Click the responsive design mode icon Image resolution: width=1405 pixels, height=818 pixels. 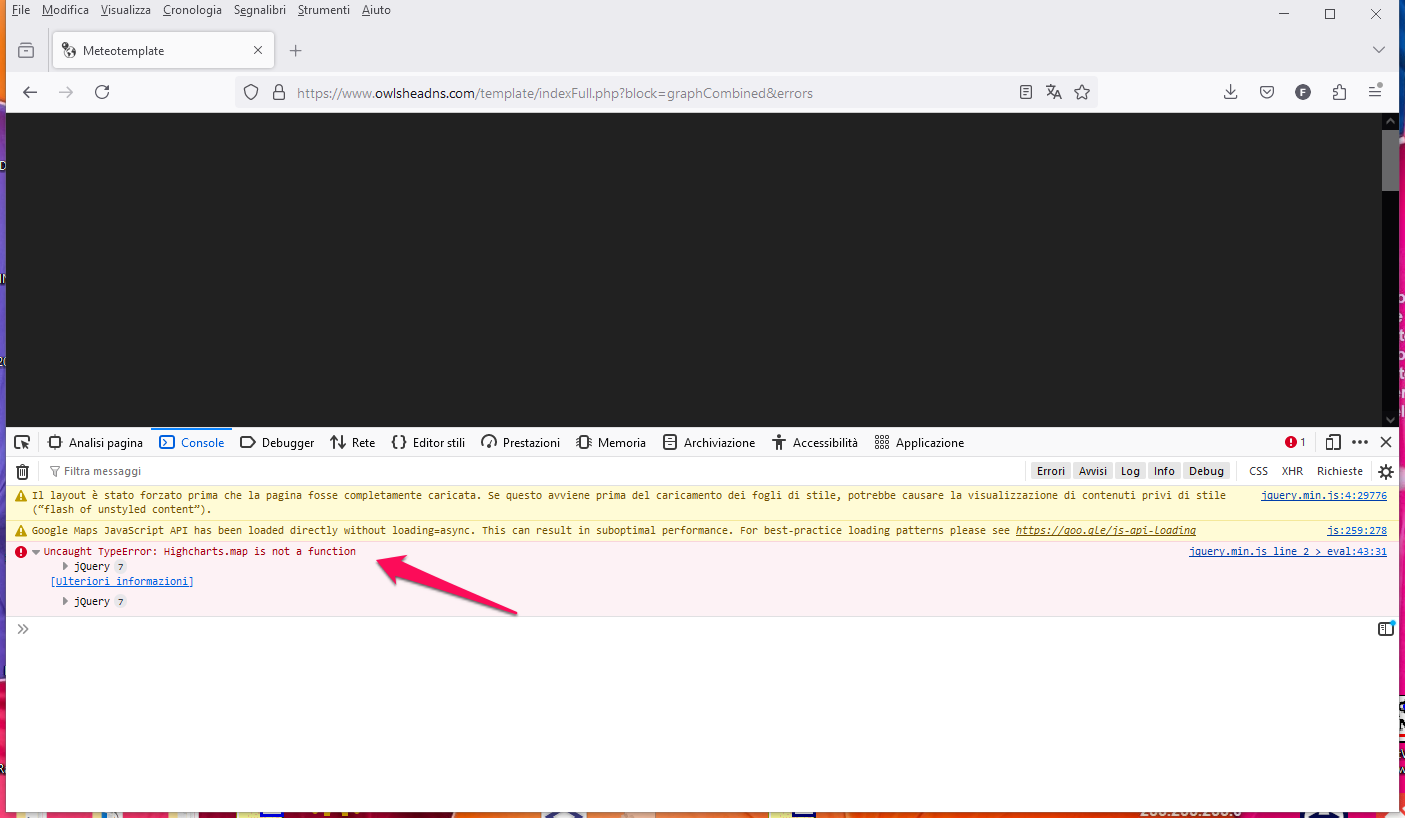(1333, 442)
